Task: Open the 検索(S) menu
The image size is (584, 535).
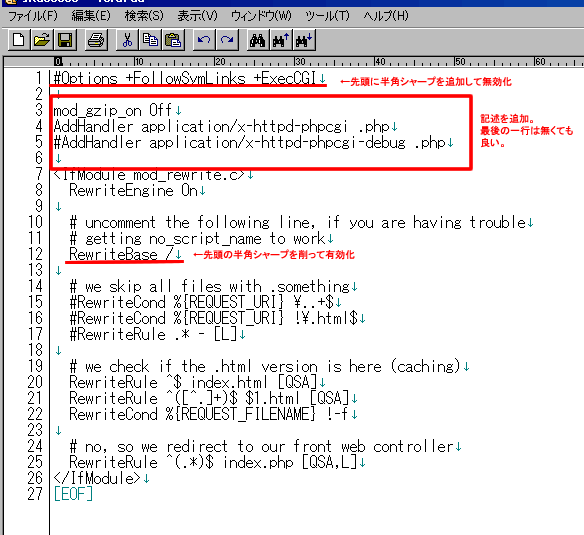Action: click(x=144, y=16)
